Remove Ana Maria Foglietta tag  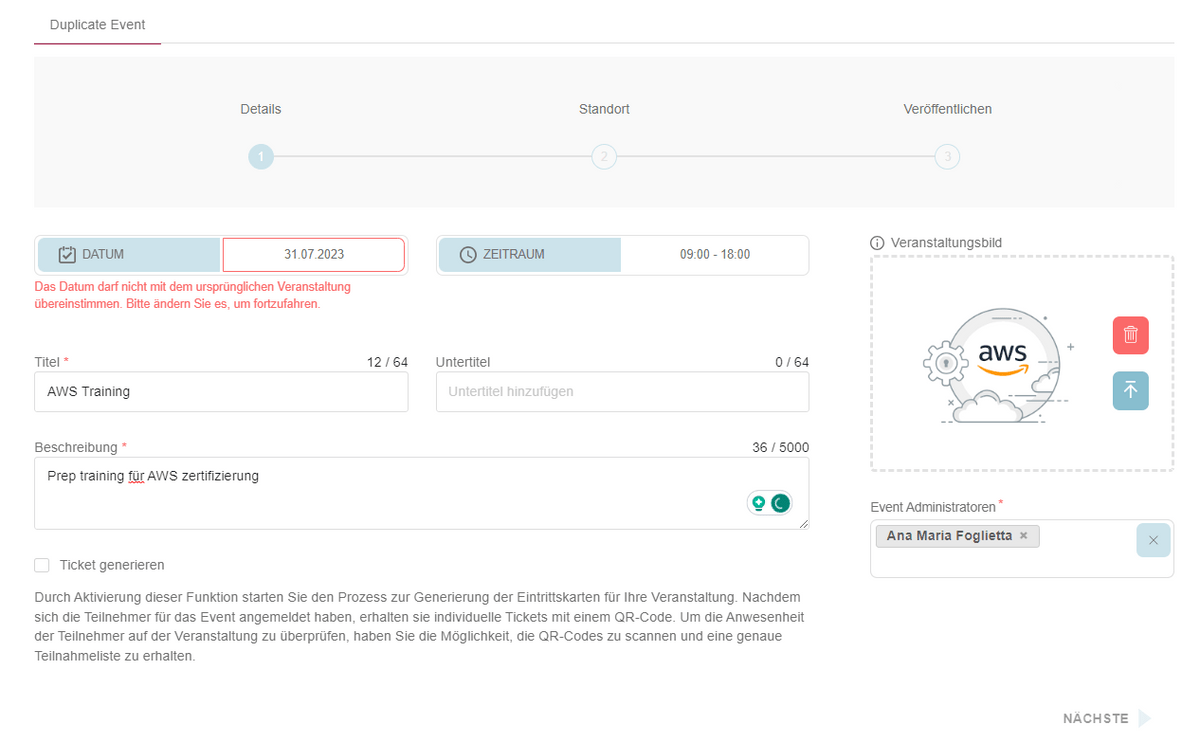click(1023, 536)
